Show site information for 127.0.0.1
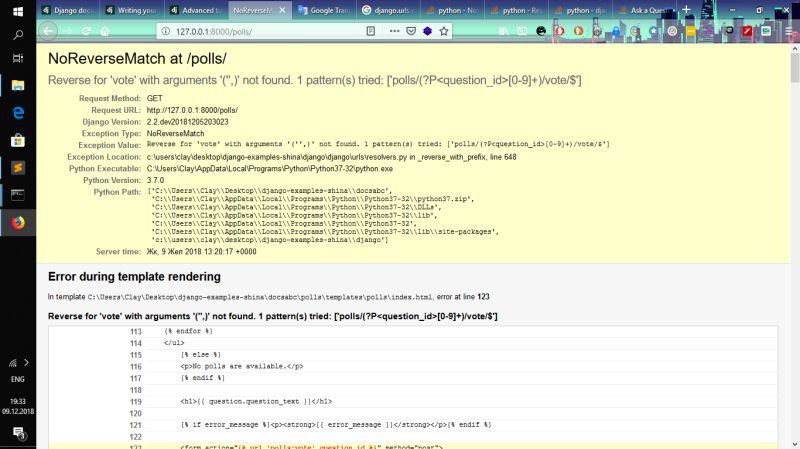Screen dimensions: 800x449 click(x=165, y=31)
